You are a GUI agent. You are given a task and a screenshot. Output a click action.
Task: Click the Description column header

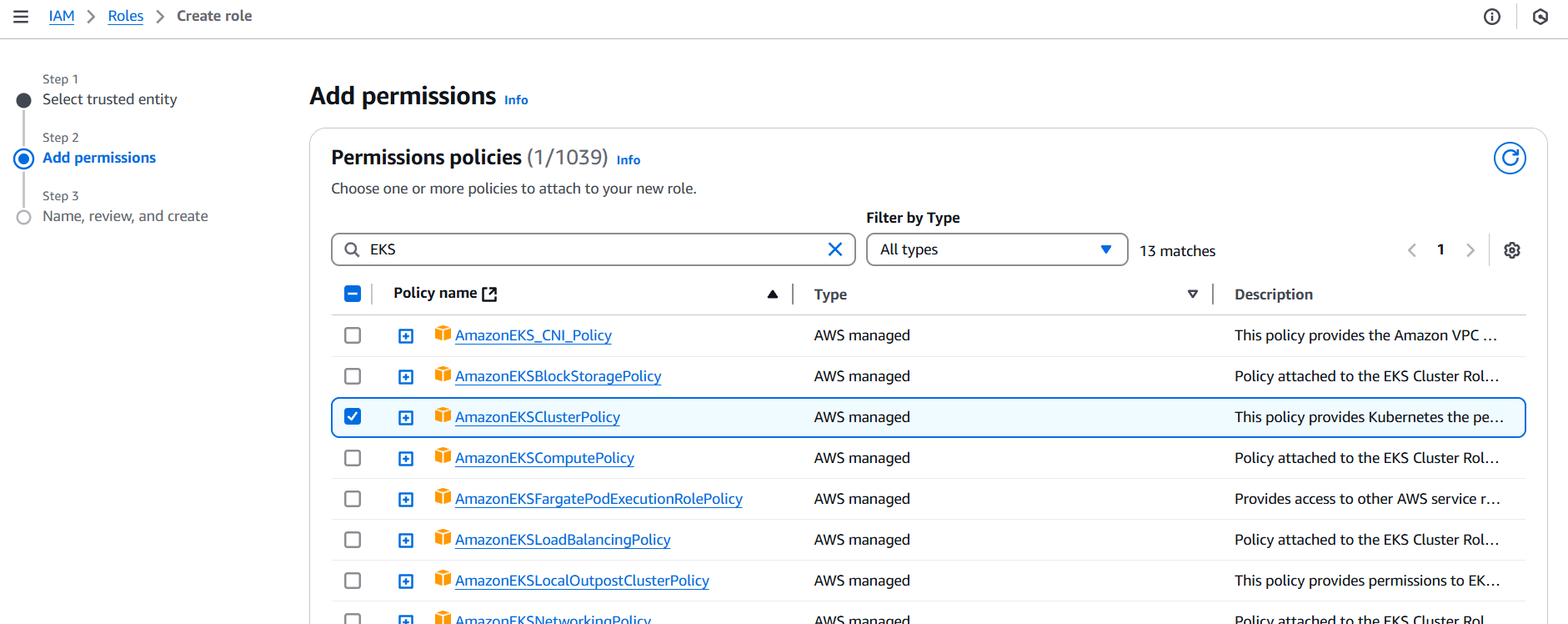click(1274, 294)
